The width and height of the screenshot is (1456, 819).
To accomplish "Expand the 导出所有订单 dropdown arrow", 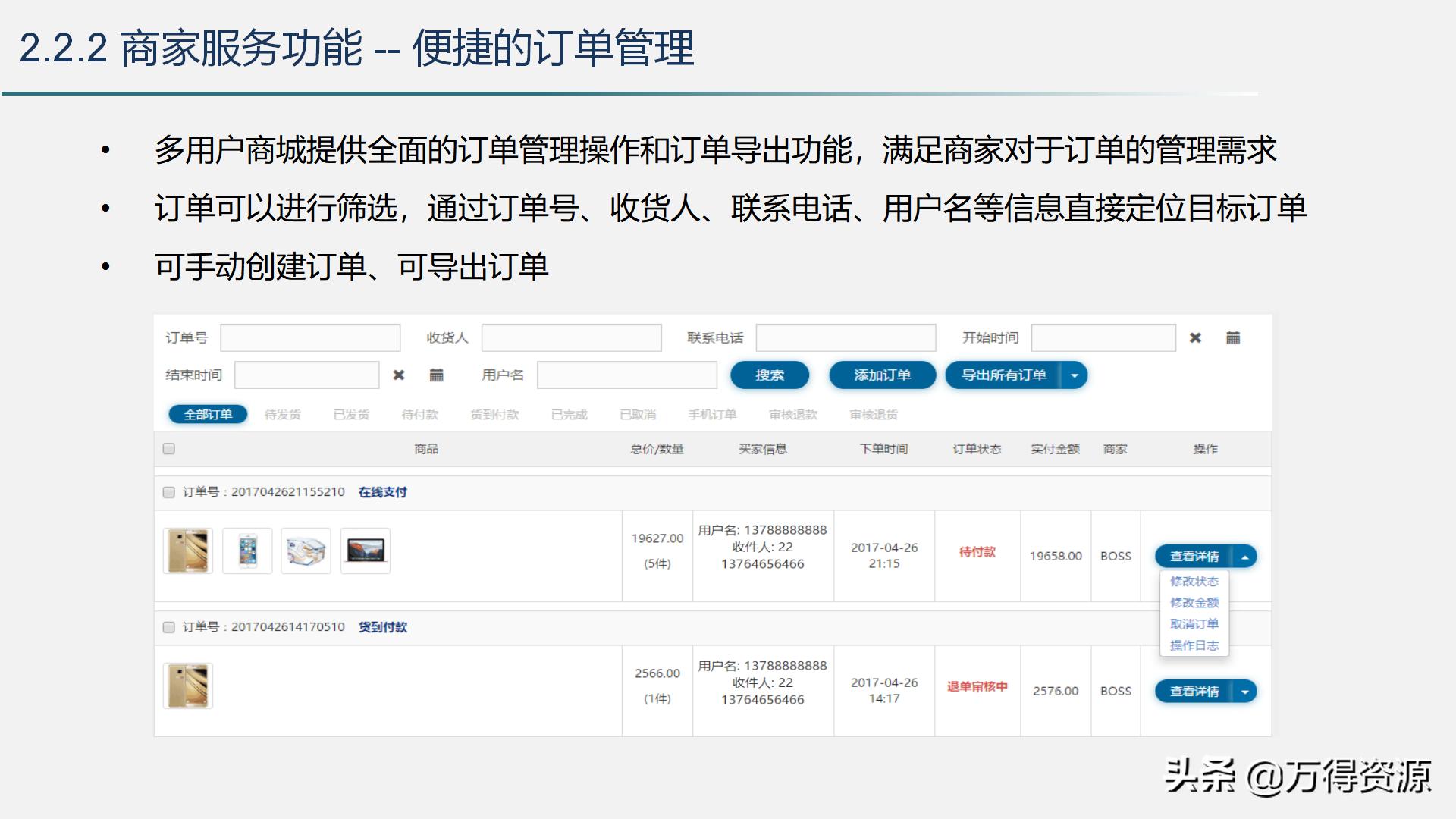I will [1074, 375].
